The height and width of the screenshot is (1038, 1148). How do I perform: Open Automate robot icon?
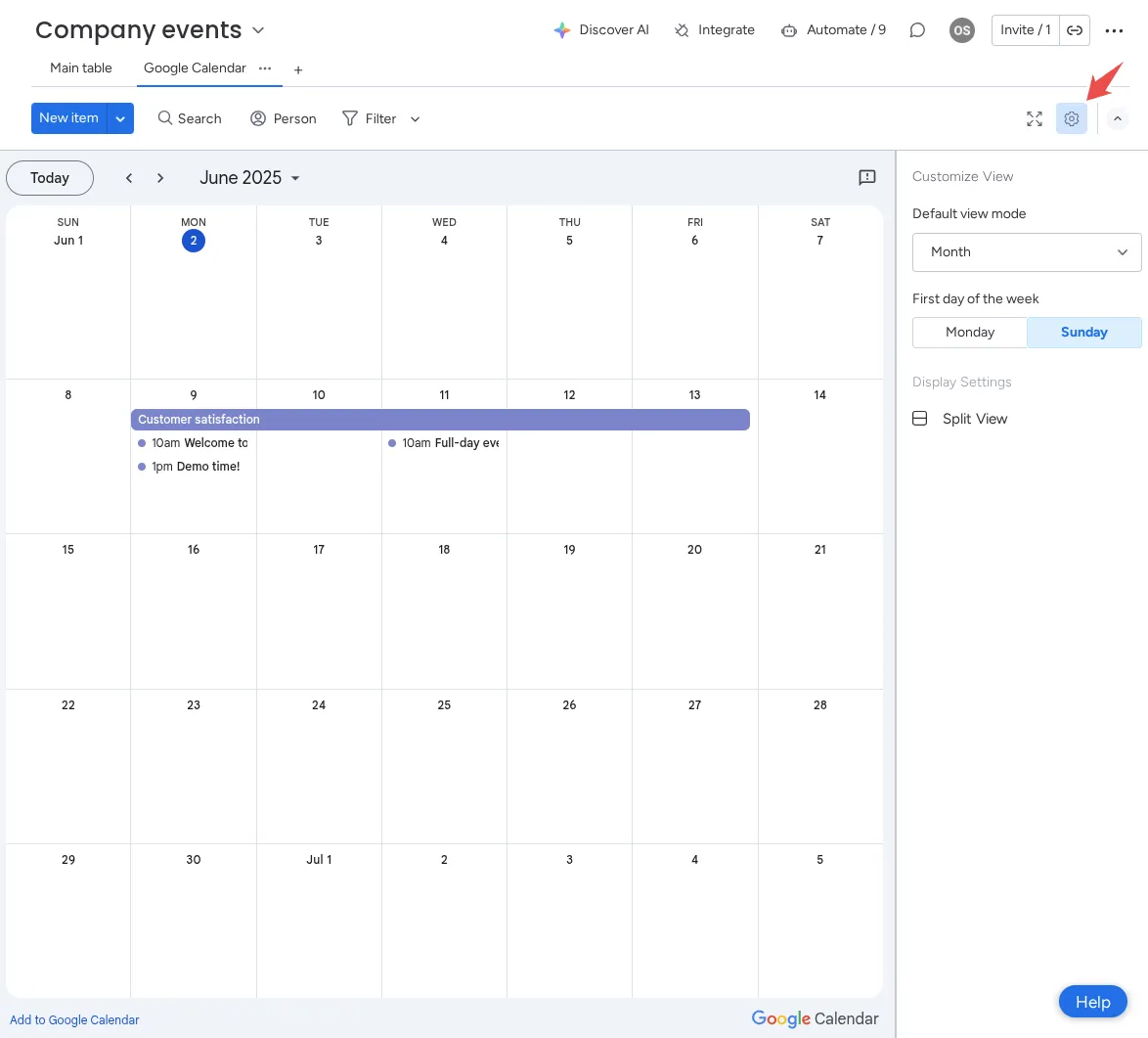[788, 30]
